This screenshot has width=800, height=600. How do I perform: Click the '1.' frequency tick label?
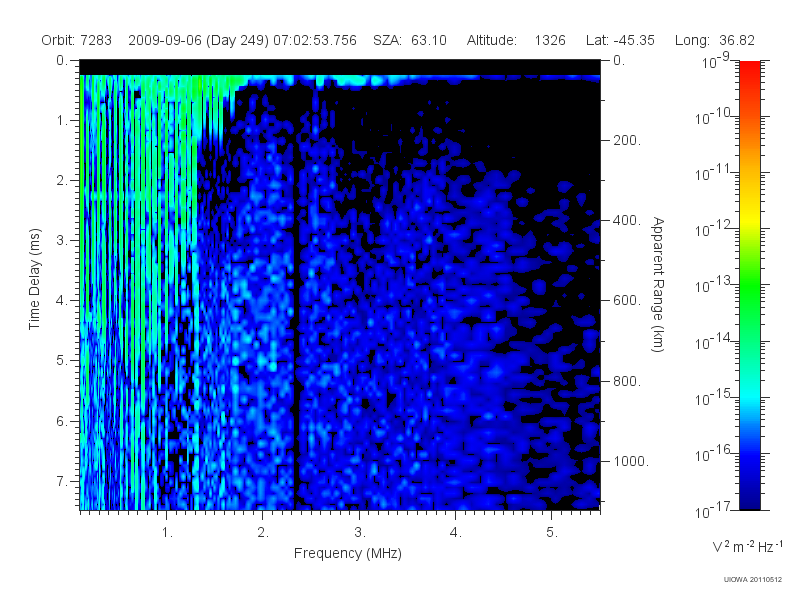coord(167,533)
